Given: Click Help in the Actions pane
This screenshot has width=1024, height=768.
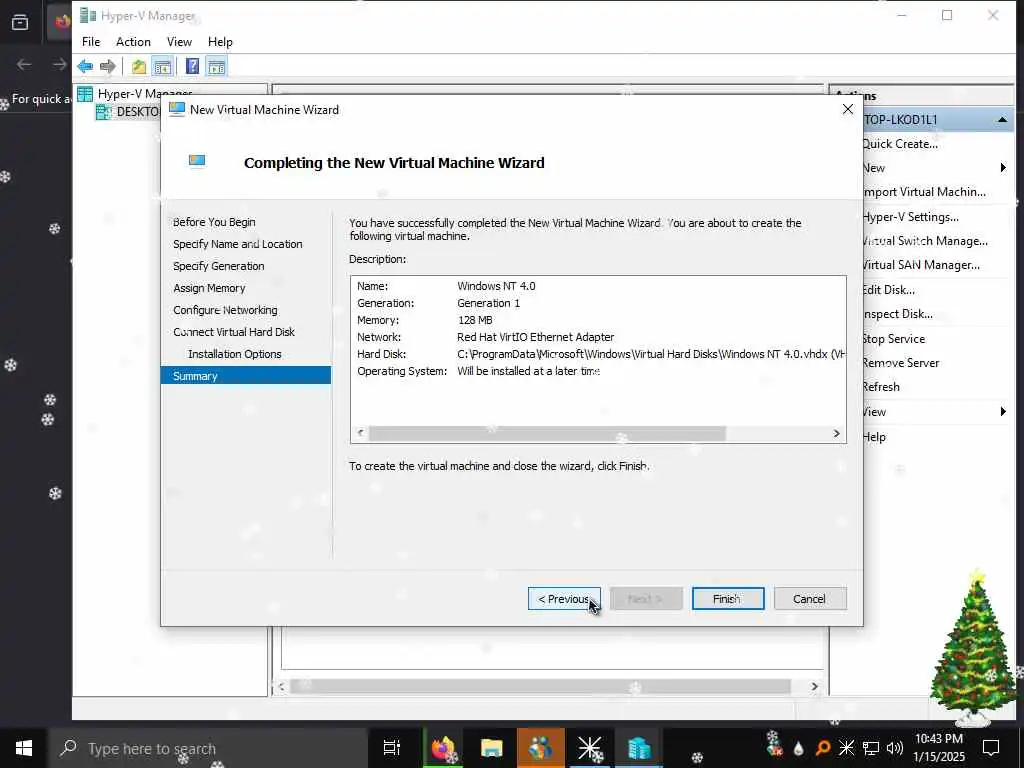Looking at the screenshot, I should [874, 437].
